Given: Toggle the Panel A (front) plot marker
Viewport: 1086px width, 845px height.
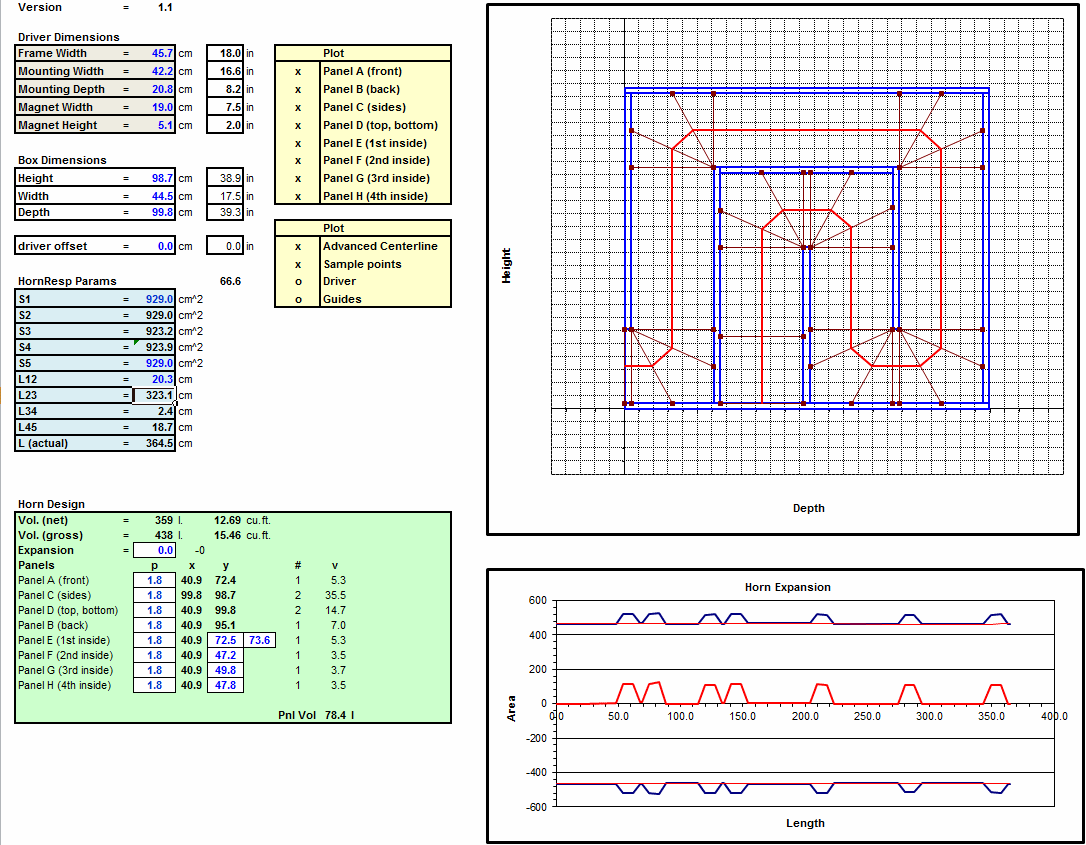Looking at the screenshot, I should (298, 71).
